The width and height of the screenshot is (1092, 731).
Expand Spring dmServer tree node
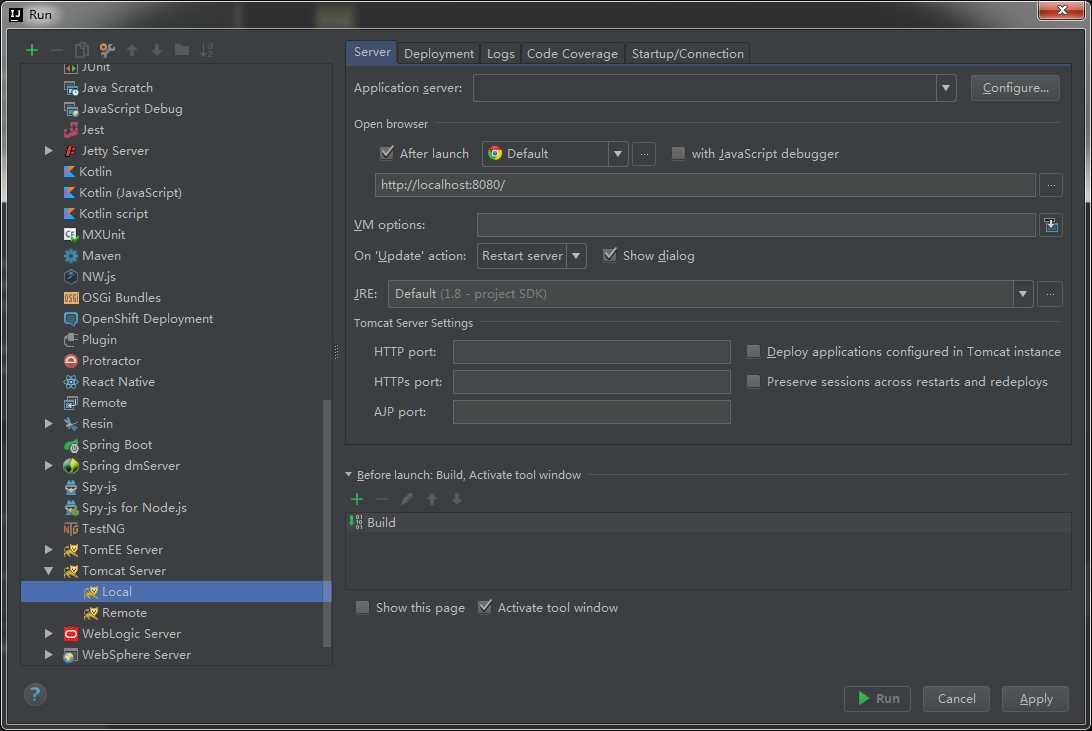(x=48, y=465)
